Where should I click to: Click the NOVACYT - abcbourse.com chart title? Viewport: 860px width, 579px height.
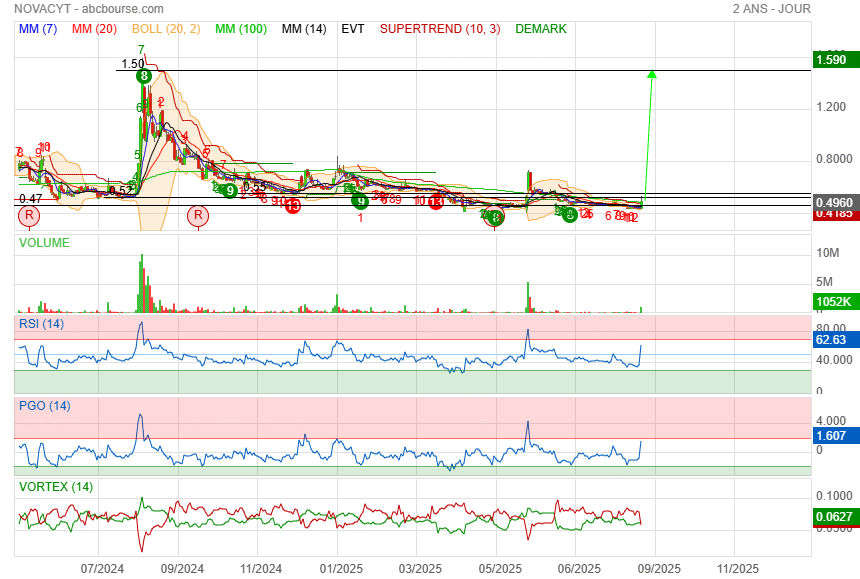tap(89, 9)
